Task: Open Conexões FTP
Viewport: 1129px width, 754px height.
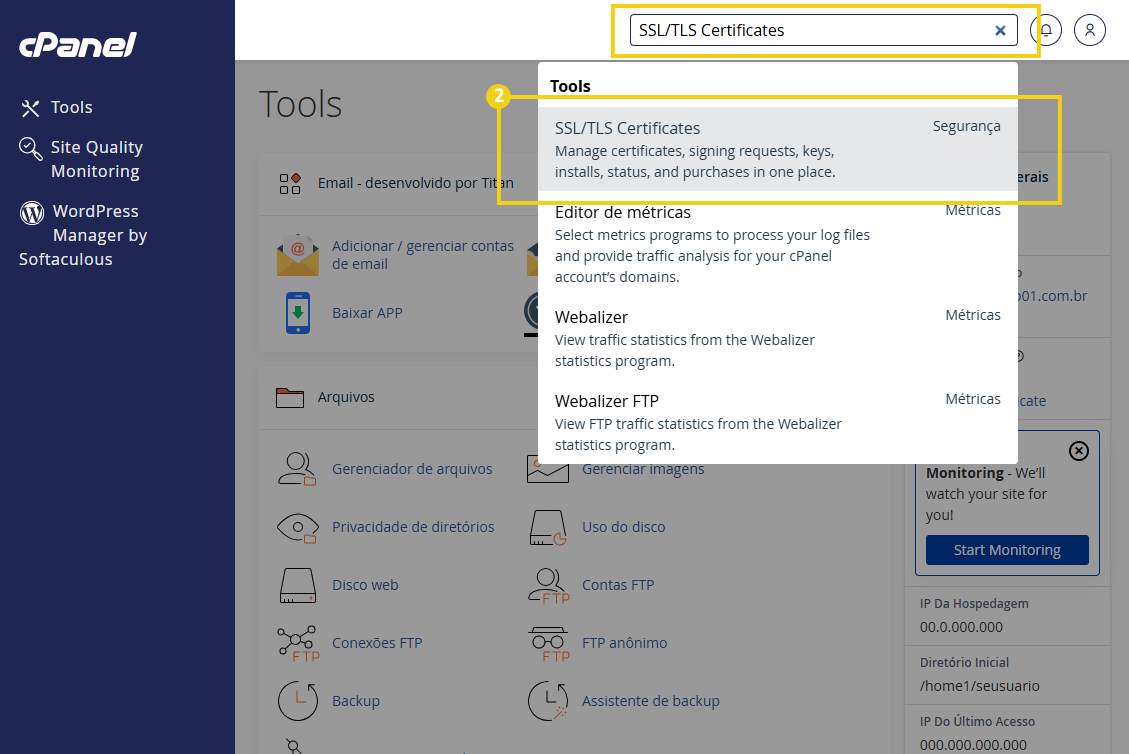Action: click(x=377, y=643)
